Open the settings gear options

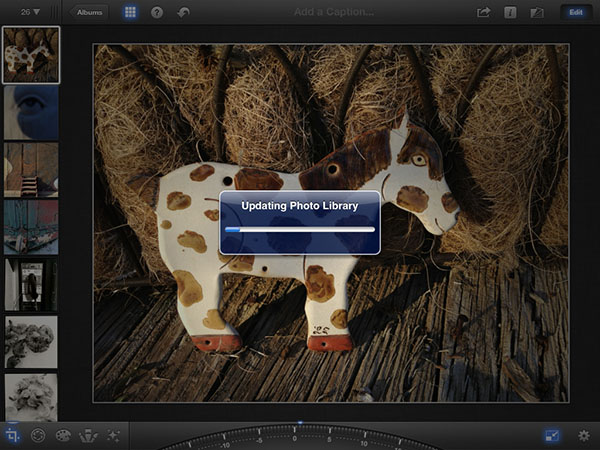(x=584, y=435)
